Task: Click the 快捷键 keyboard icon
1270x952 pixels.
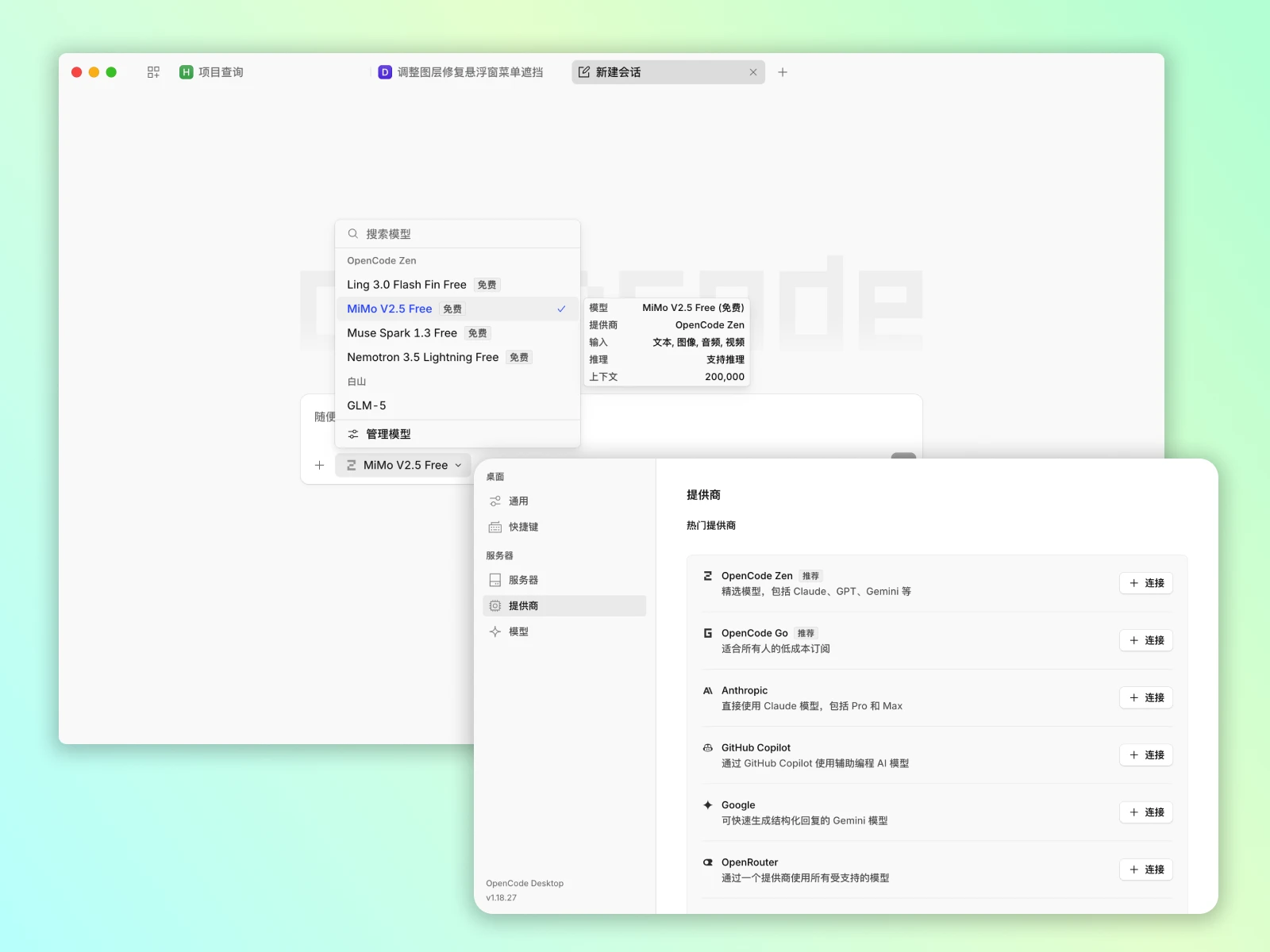Action: click(495, 527)
